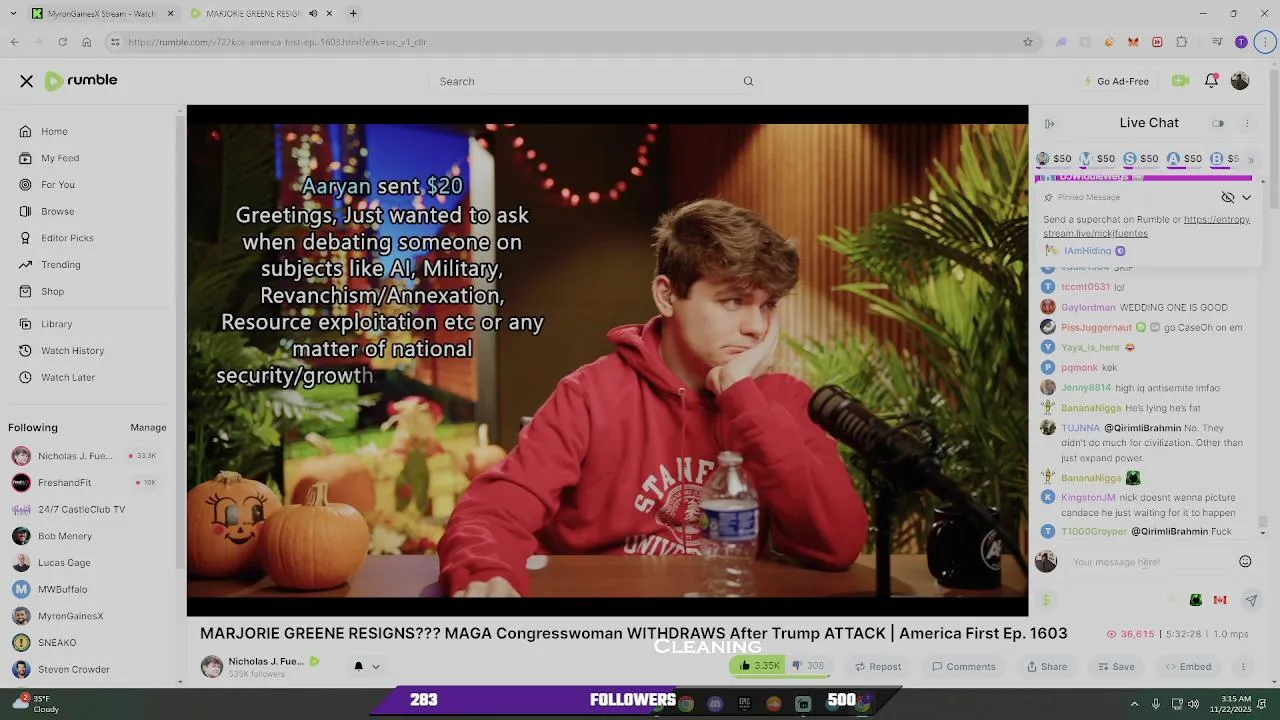
Task: Click the search magnifier icon
Action: [748, 81]
